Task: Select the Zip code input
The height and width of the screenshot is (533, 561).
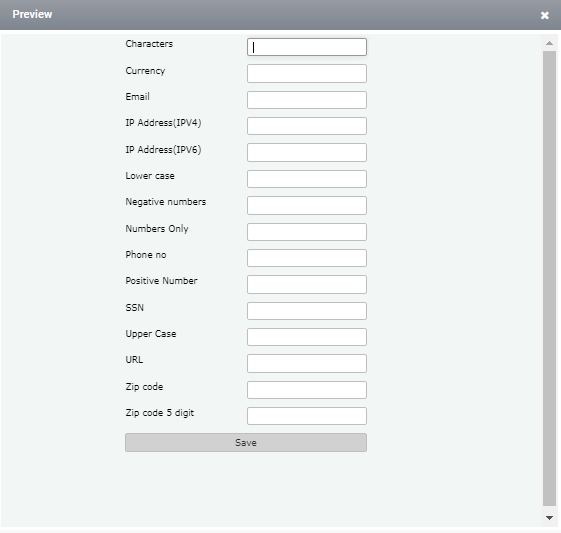Action: pos(307,390)
